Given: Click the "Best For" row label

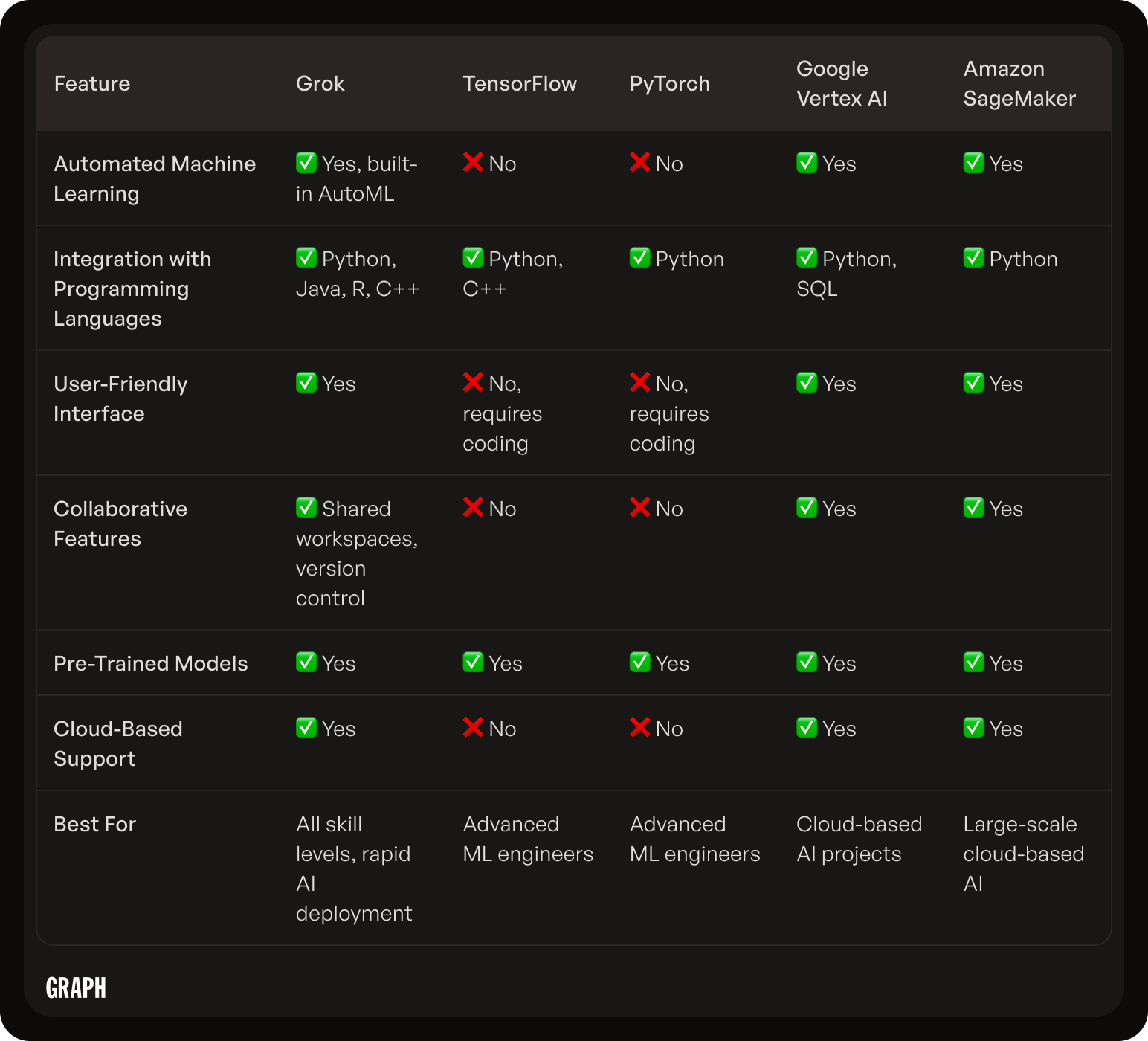Looking at the screenshot, I should click(x=95, y=824).
